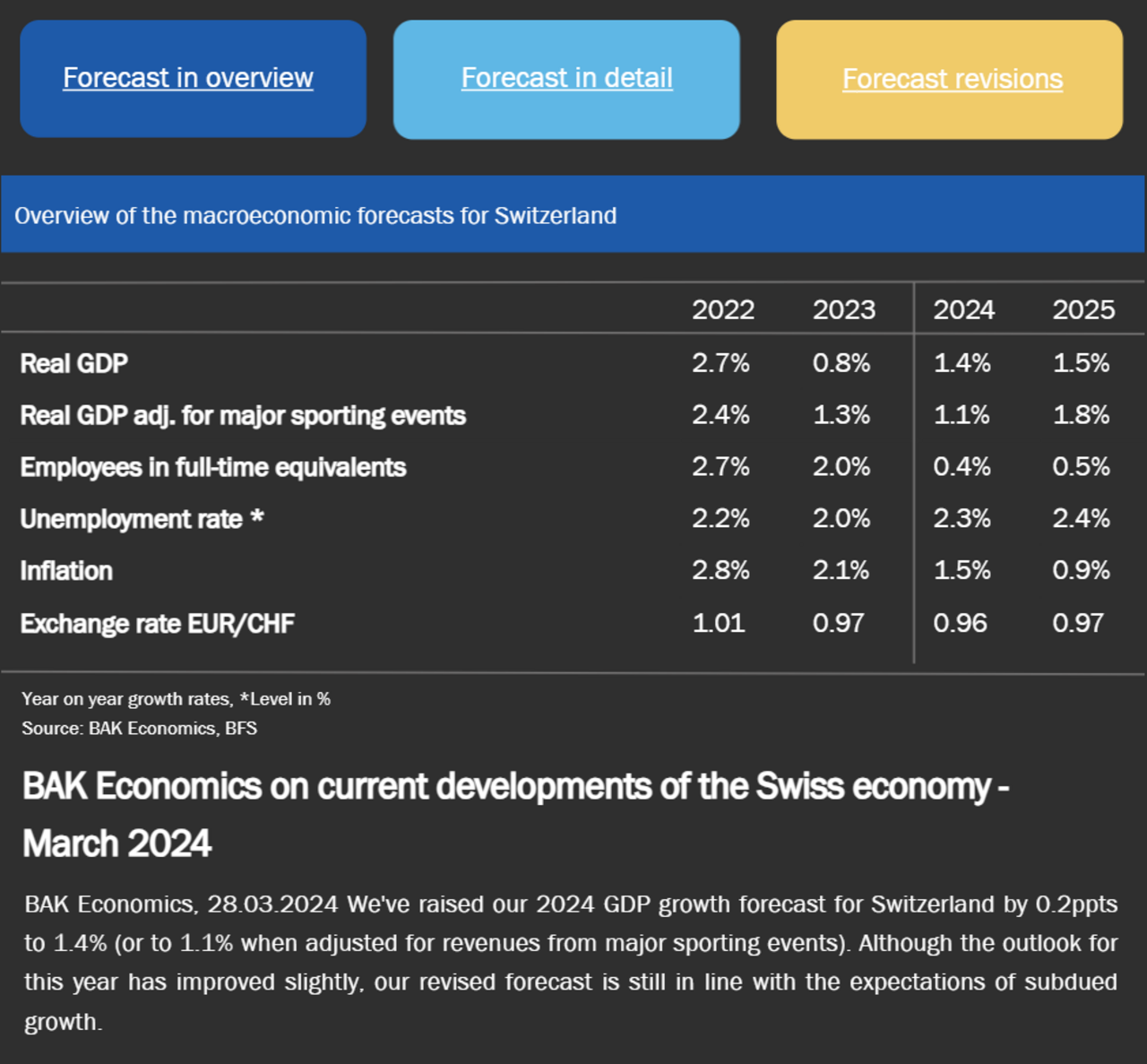Open the Forecast in overview link
Screen dimensions: 1147x1064
(188, 78)
